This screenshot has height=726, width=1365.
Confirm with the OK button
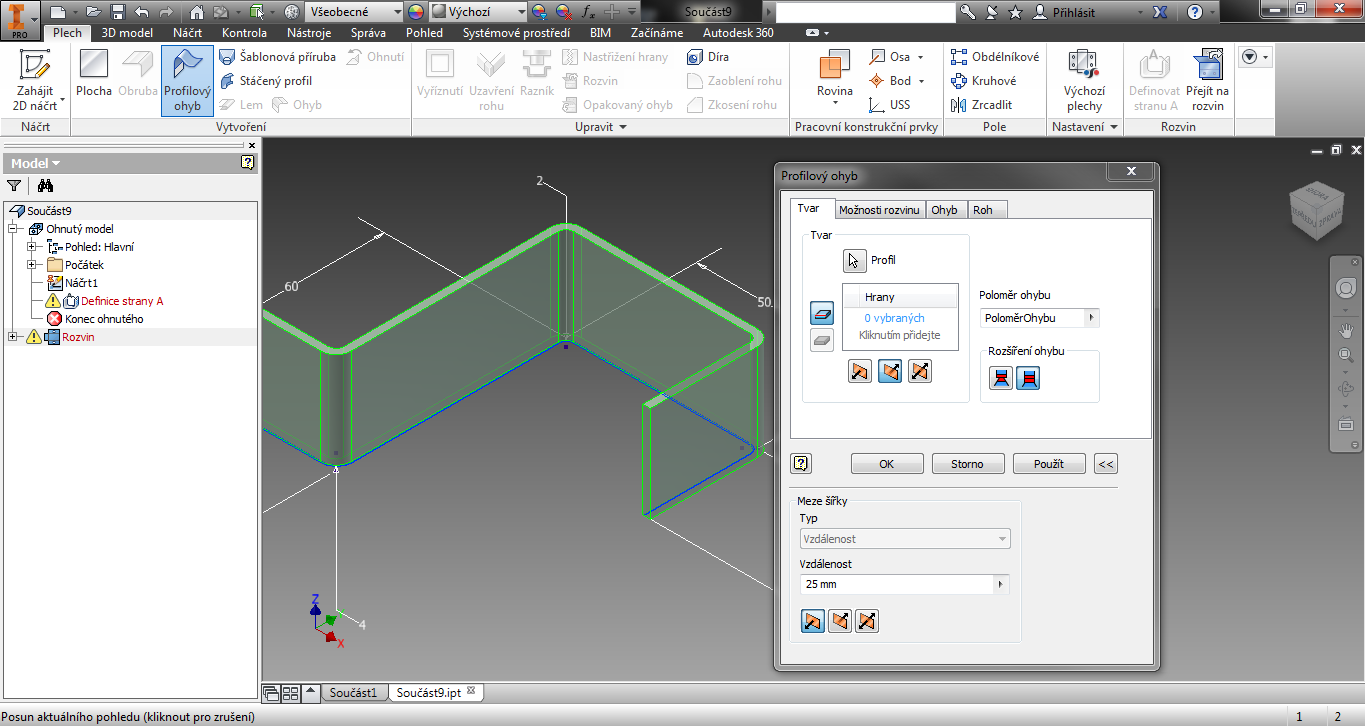point(886,464)
